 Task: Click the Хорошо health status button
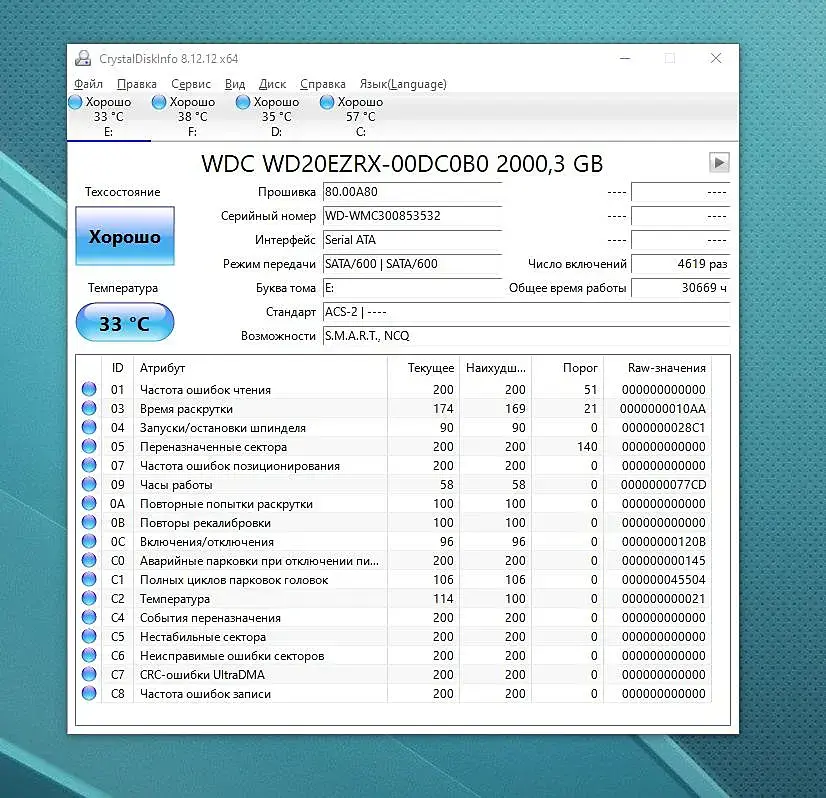point(125,236)
